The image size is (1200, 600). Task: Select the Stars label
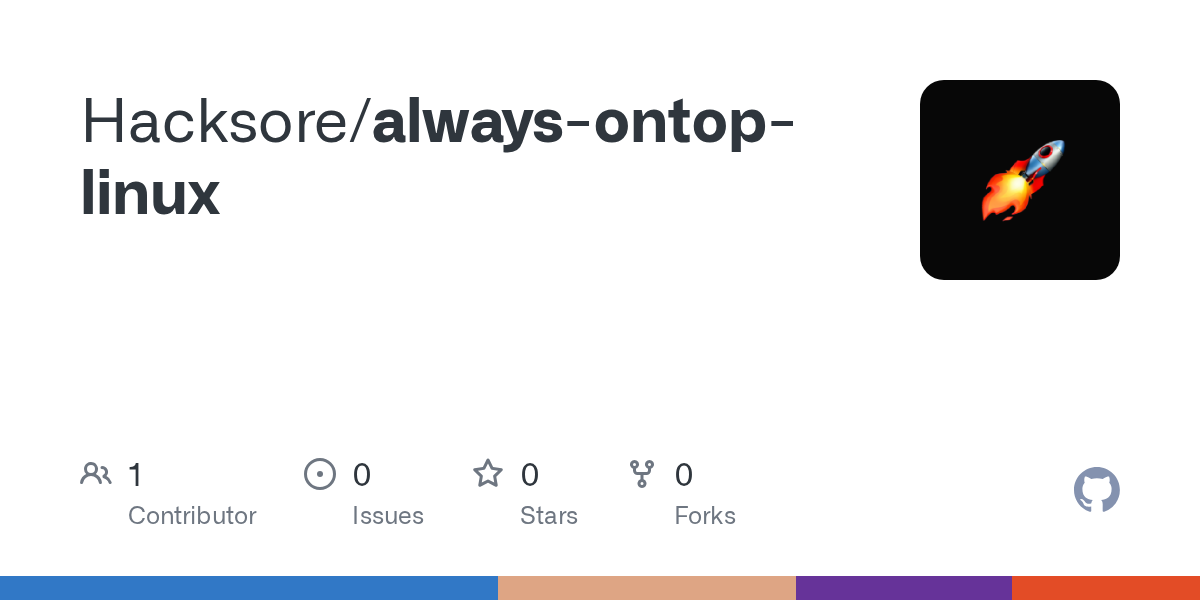click(x=549, y=516)
